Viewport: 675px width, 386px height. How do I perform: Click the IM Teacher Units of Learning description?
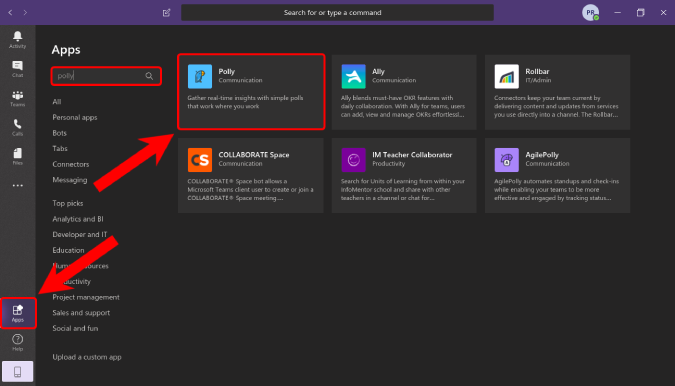click(403, 190)
